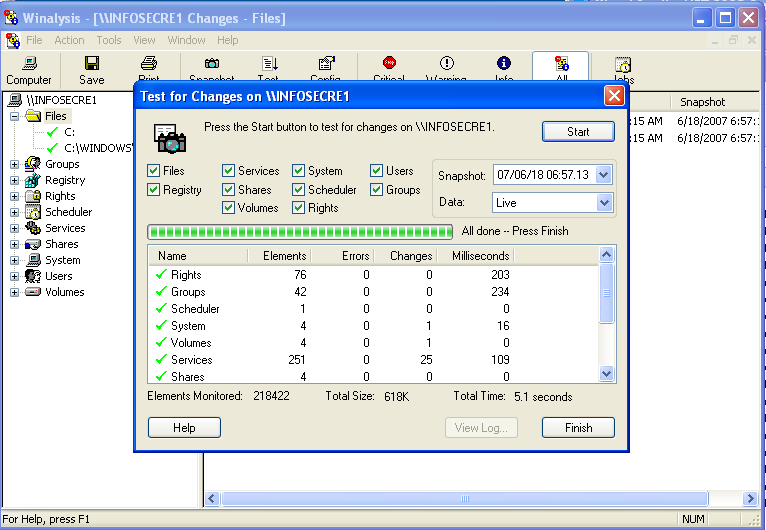The width and height of the screenshot is (766, 530).
Task: Expand the Shares tree node
Action: pyautogui.click(x=15, y=244)
